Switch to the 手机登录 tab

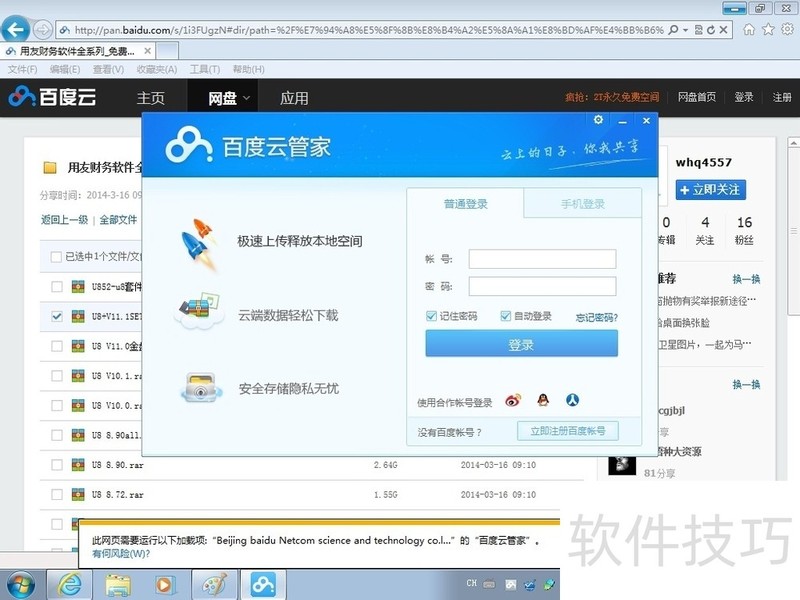coord(582,204)
